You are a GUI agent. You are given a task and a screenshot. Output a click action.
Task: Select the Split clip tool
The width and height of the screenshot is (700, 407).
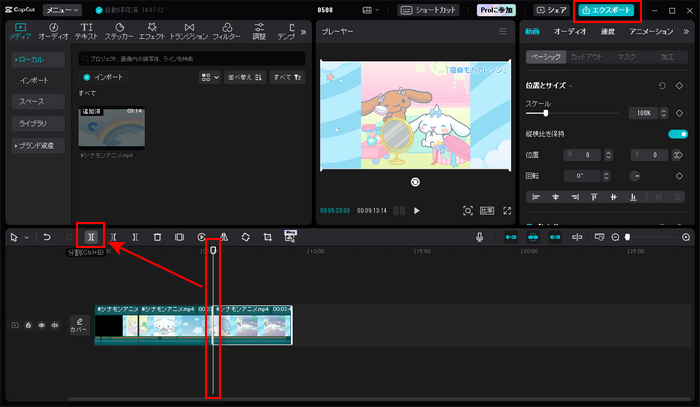point(91,237)
